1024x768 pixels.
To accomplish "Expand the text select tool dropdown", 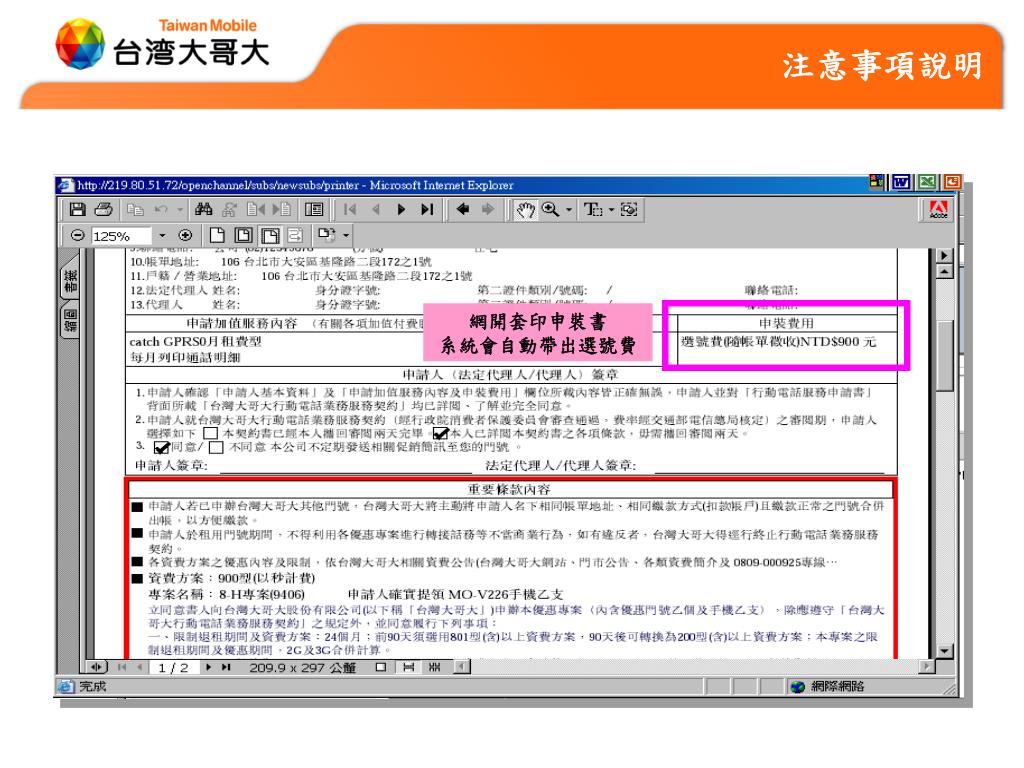I will pos(611,210).
